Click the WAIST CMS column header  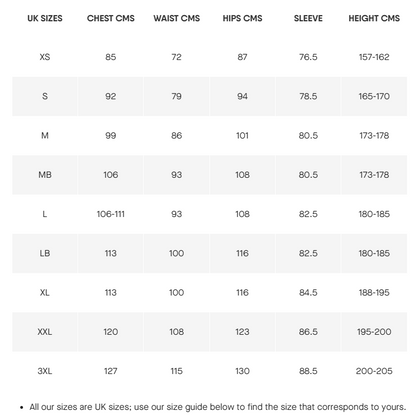(176, 18)
